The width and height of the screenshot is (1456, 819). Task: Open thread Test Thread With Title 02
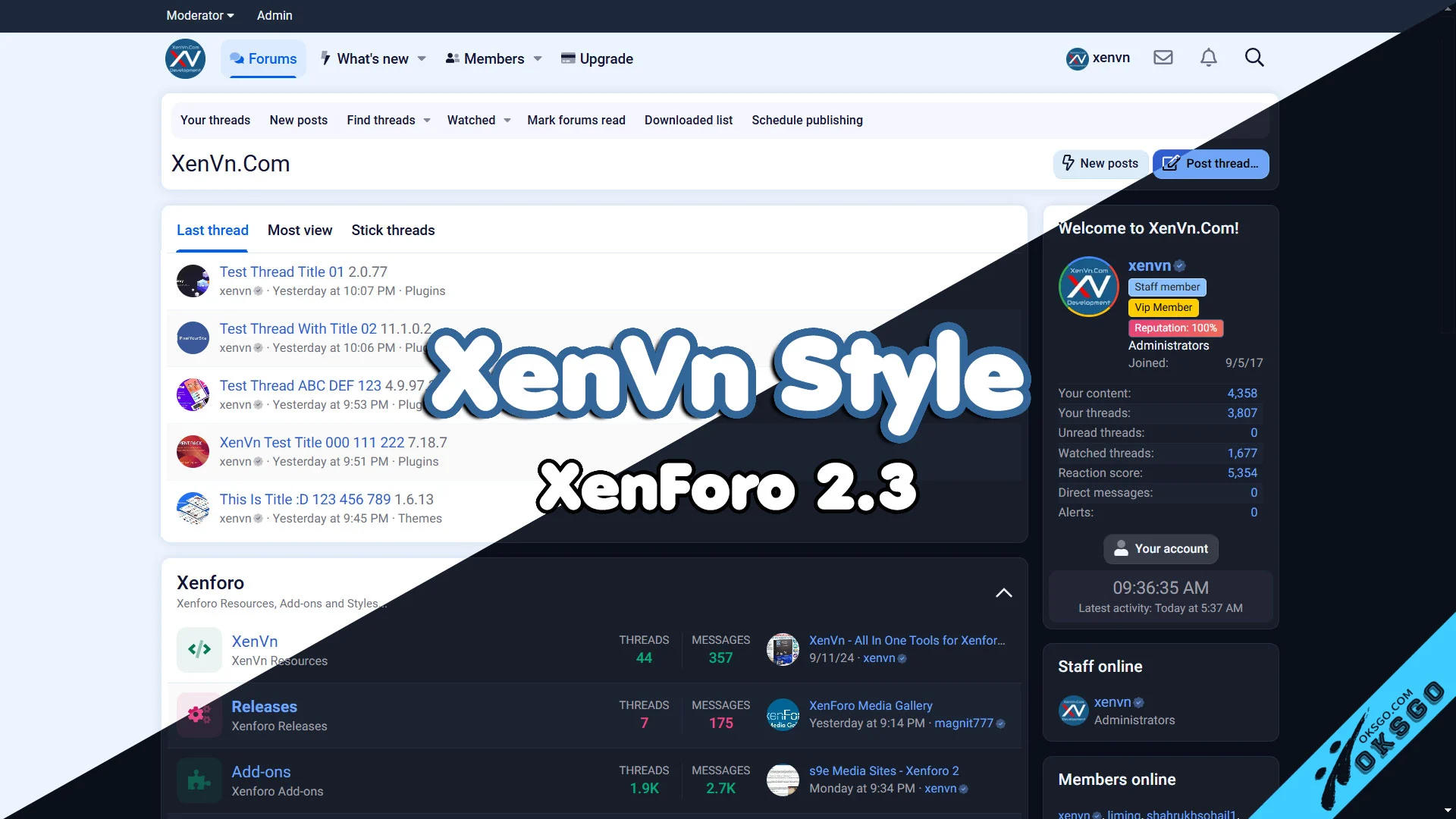[x=298, y=328]
